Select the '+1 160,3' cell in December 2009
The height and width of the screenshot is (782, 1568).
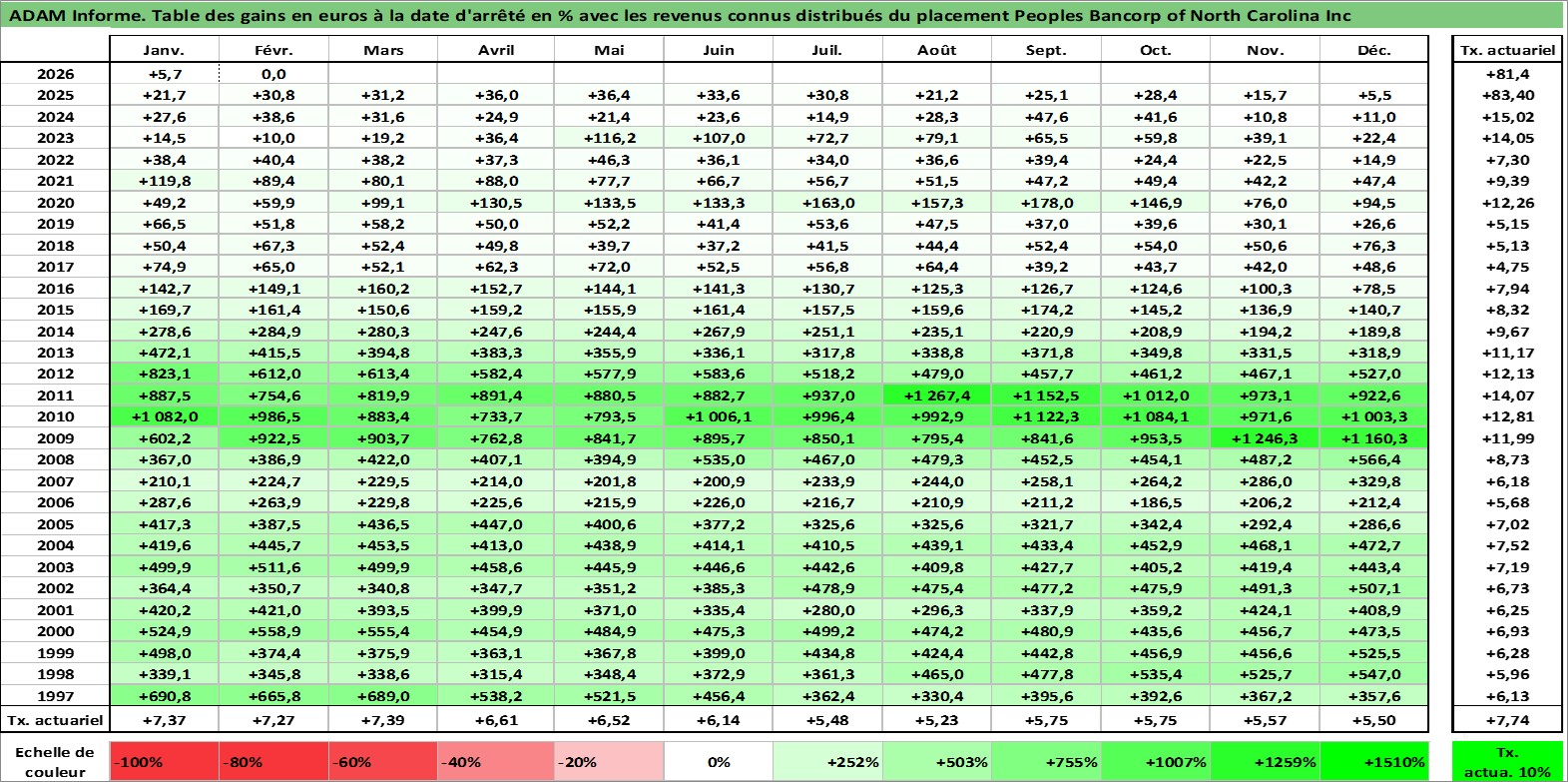tap(1374, 438)
